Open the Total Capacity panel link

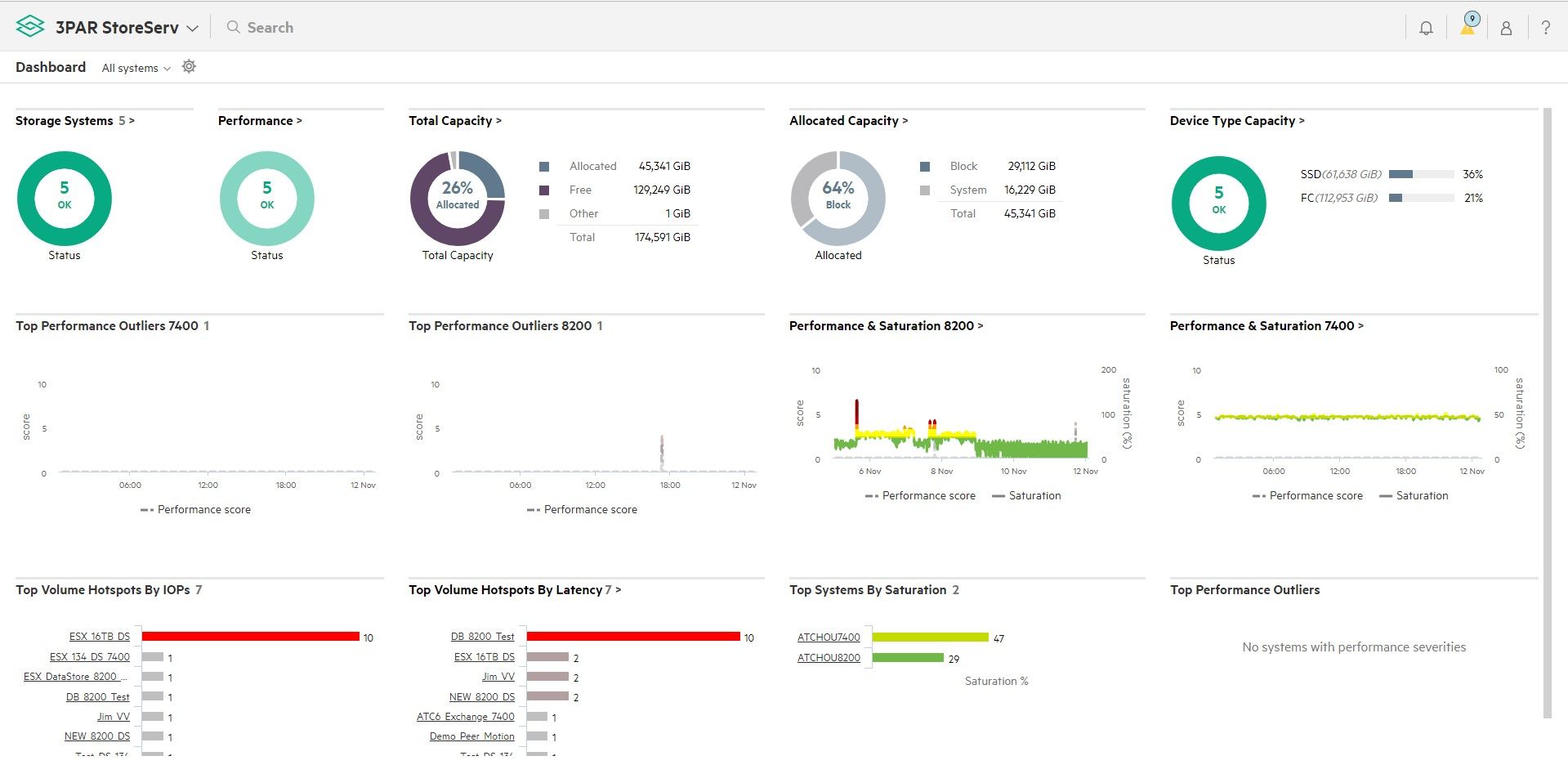click(x=455, y=120)
